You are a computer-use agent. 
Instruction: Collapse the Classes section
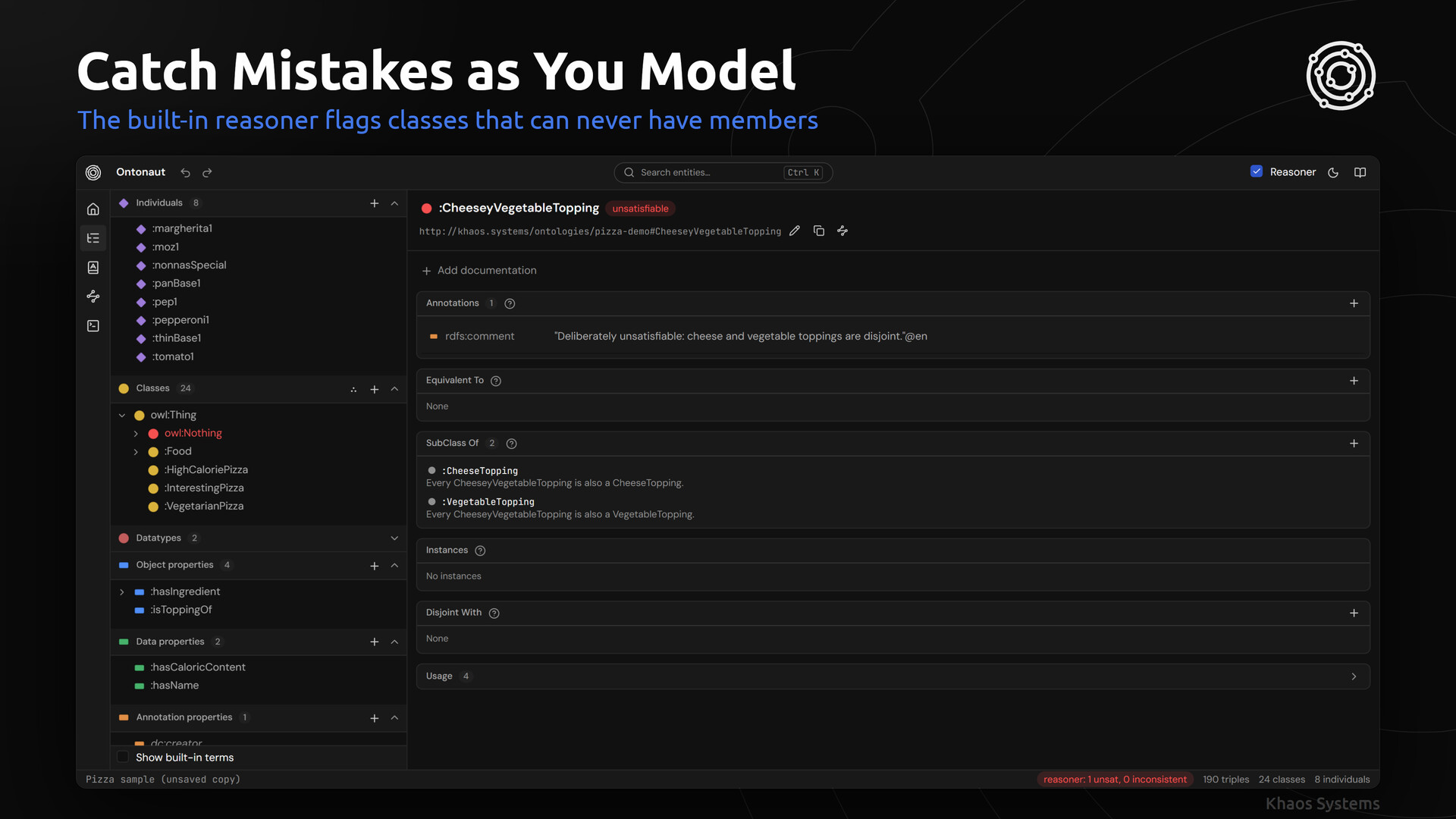click(394, 389)
